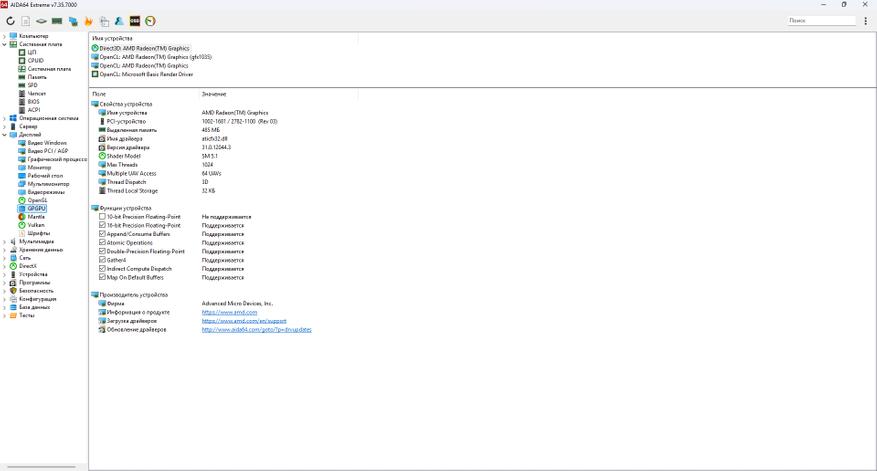Click the green memory module toolbar icon

coord(57,21)
